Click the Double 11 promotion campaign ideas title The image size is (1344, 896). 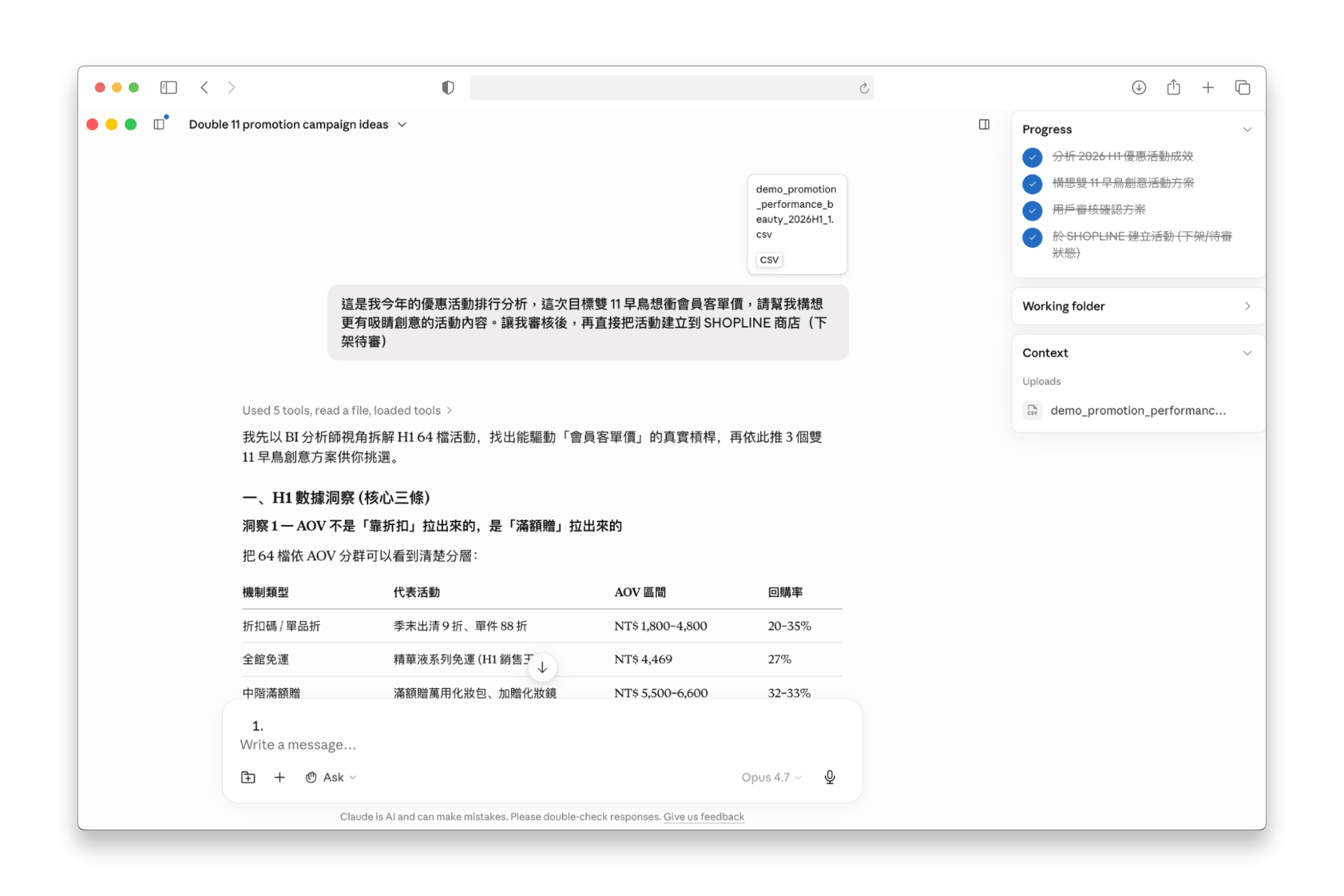[x=288, y=124]
